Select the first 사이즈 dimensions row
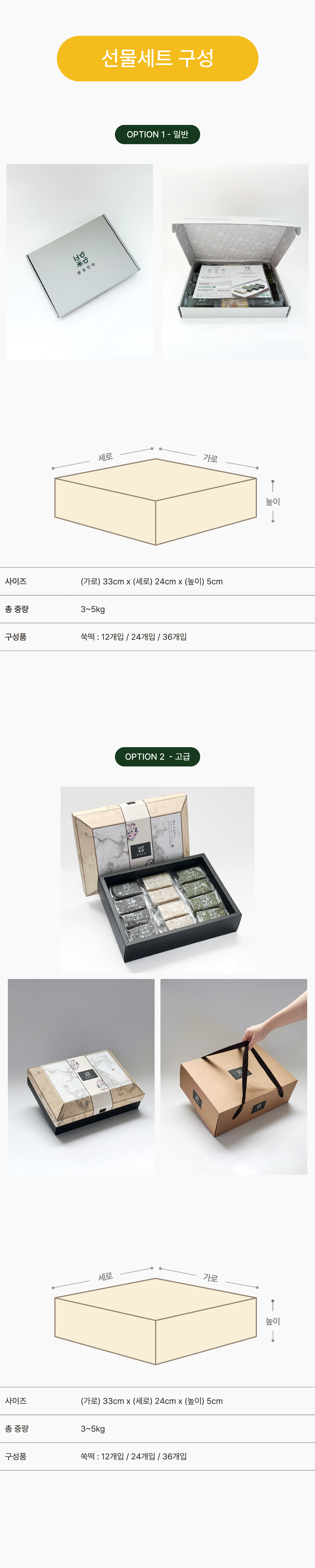 157,581
